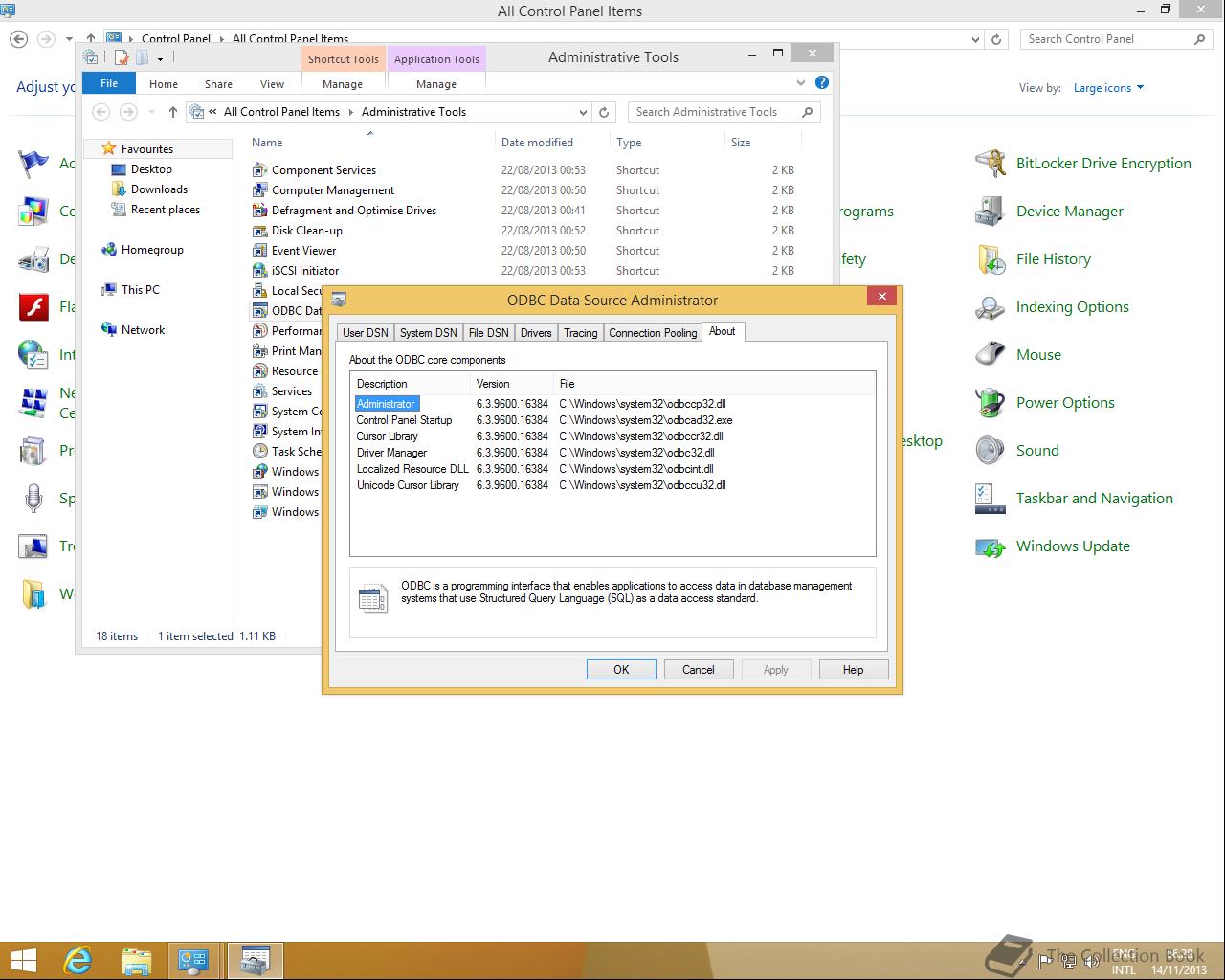
Task: Select This PC in navigation pane
Action: tap(141, 290)
